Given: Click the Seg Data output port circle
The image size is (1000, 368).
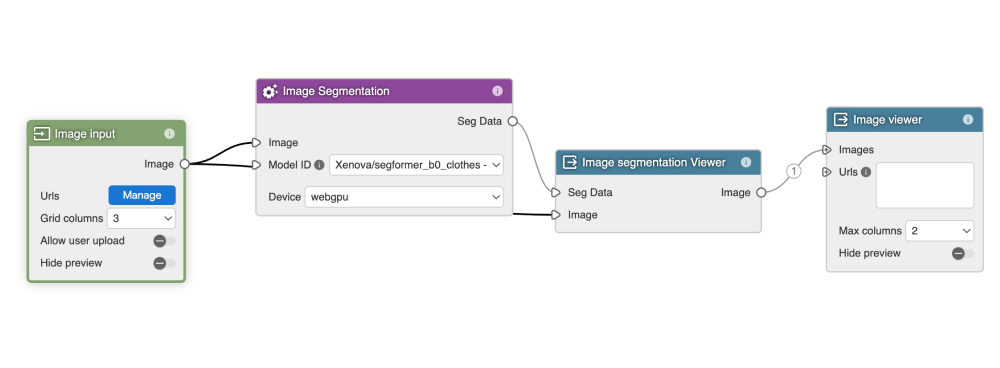Looking at the screenshot, I should (512, 121).
